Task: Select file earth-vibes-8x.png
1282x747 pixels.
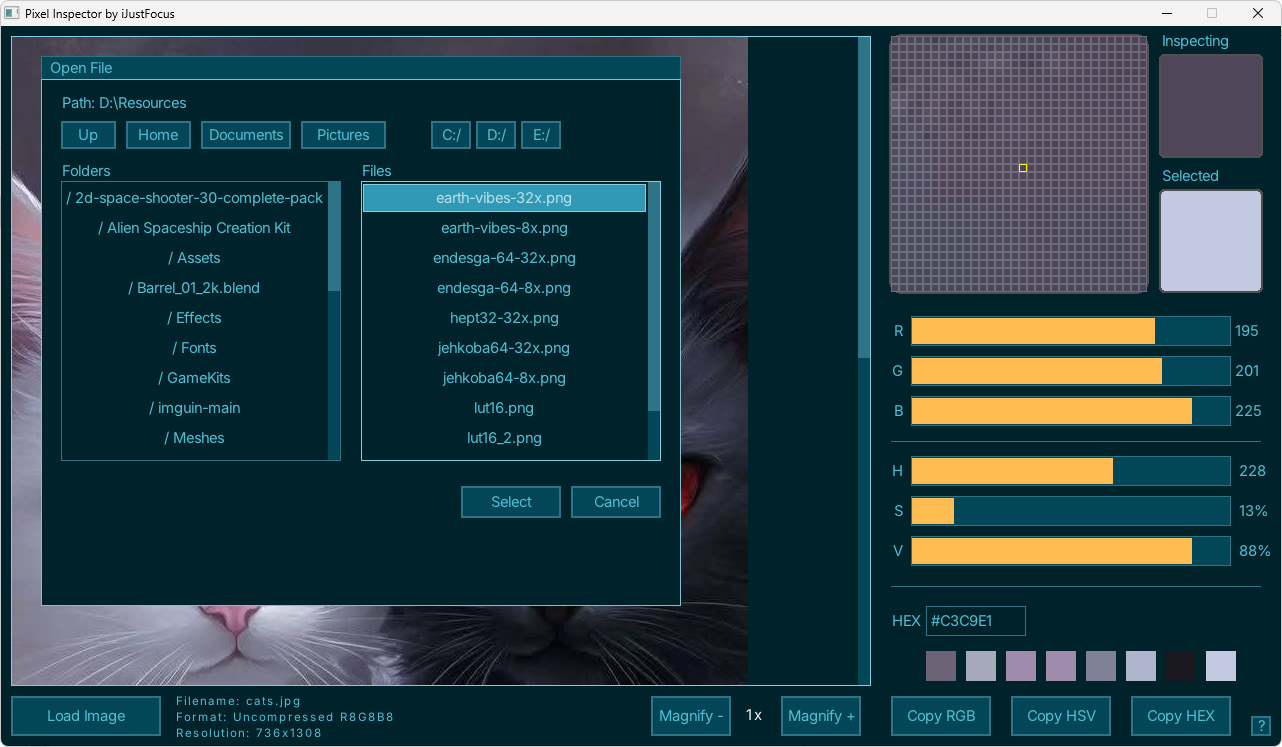Action: coord(504,228)
